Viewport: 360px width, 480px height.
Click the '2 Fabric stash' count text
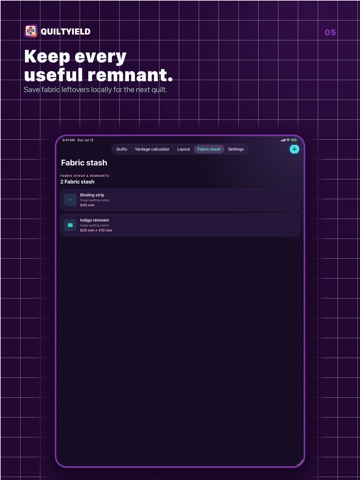pyautogui.click(x=77, y=182)
